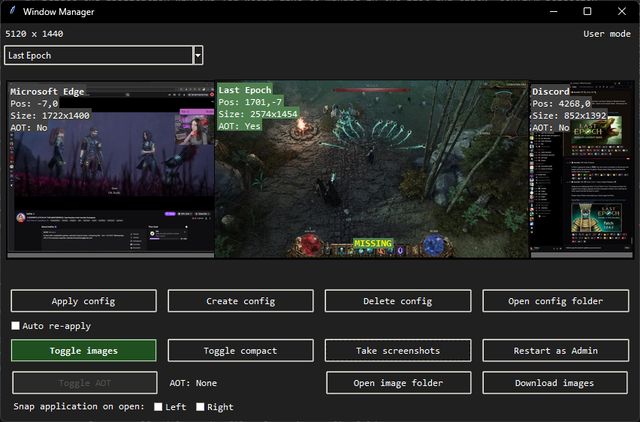Viewport: 640px width, 422px height.
Task: Switch to compact view with Toggle compact
Action: [x=240, y=351]
